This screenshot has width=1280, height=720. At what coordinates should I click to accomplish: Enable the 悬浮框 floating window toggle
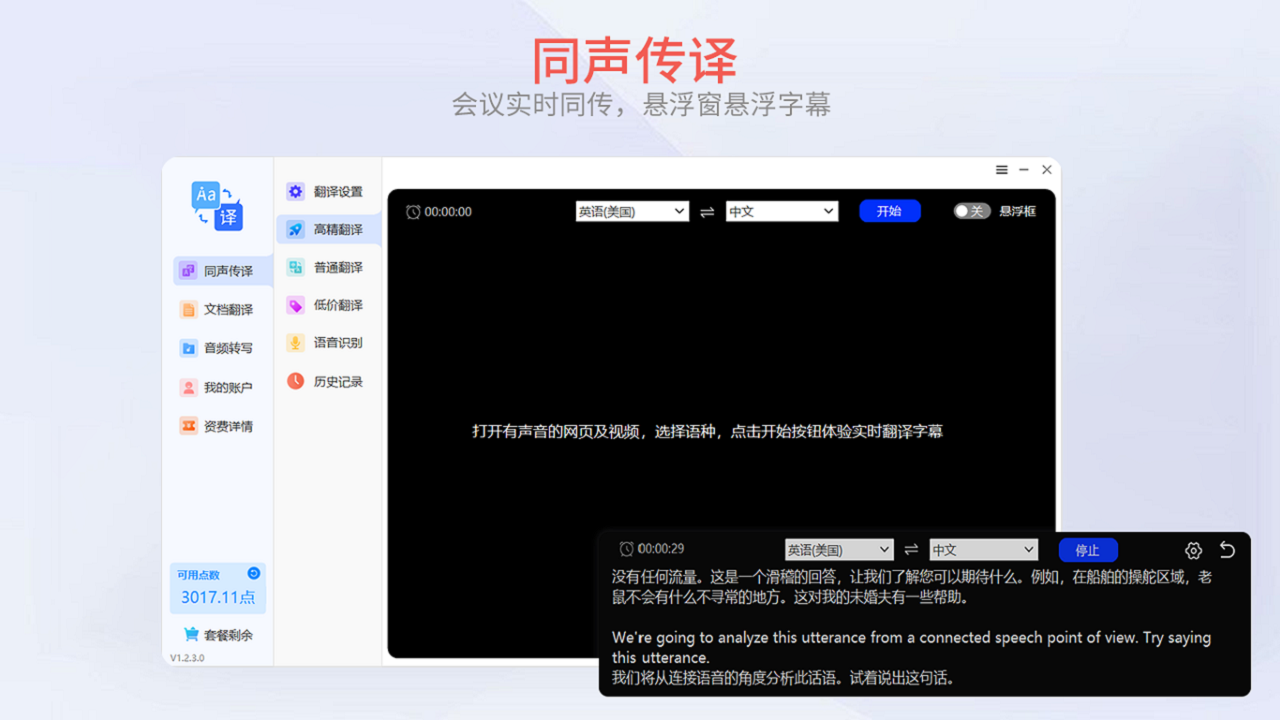(971, 211)
